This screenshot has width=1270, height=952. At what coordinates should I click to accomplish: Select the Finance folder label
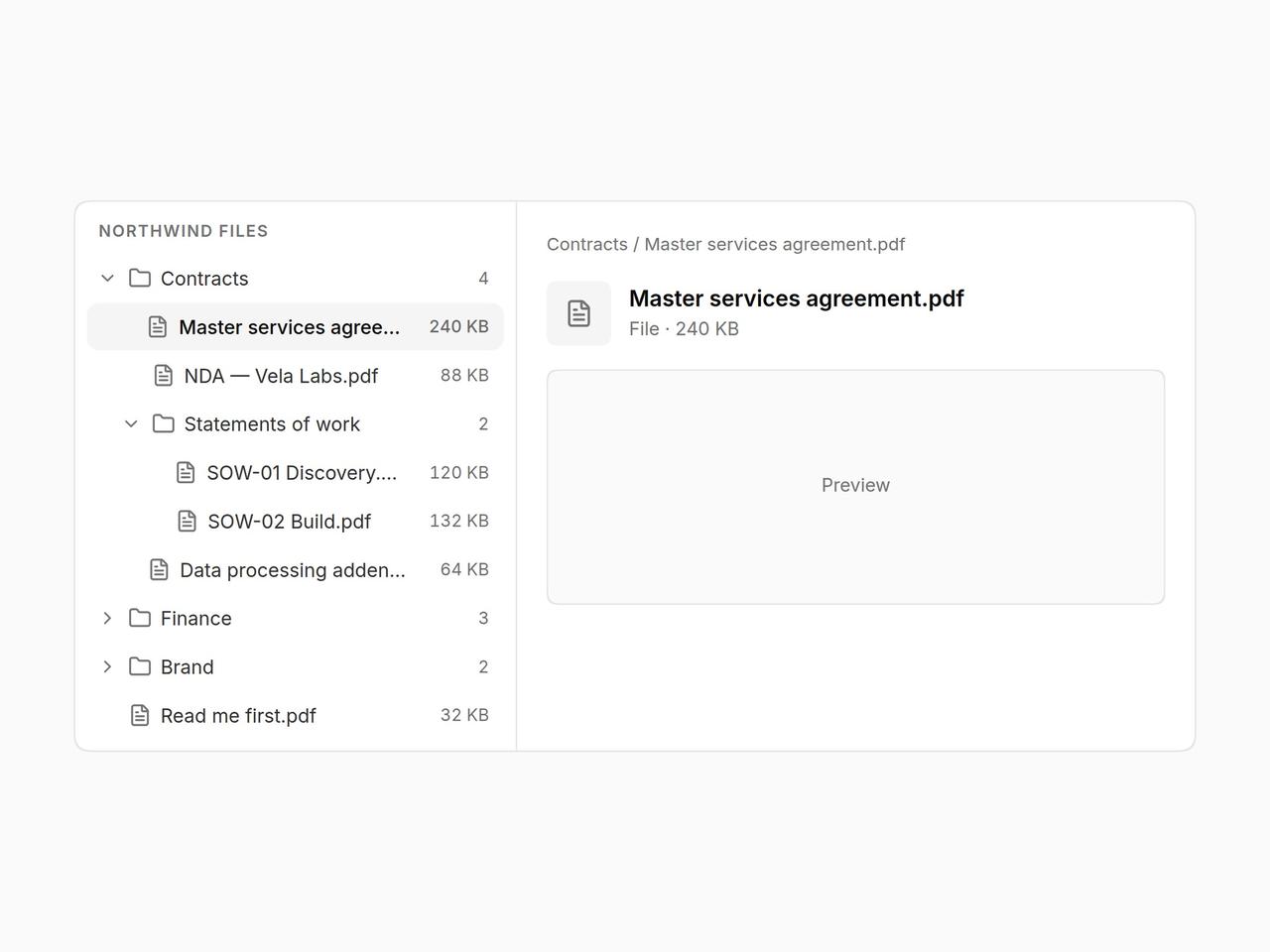pos(196,619)
